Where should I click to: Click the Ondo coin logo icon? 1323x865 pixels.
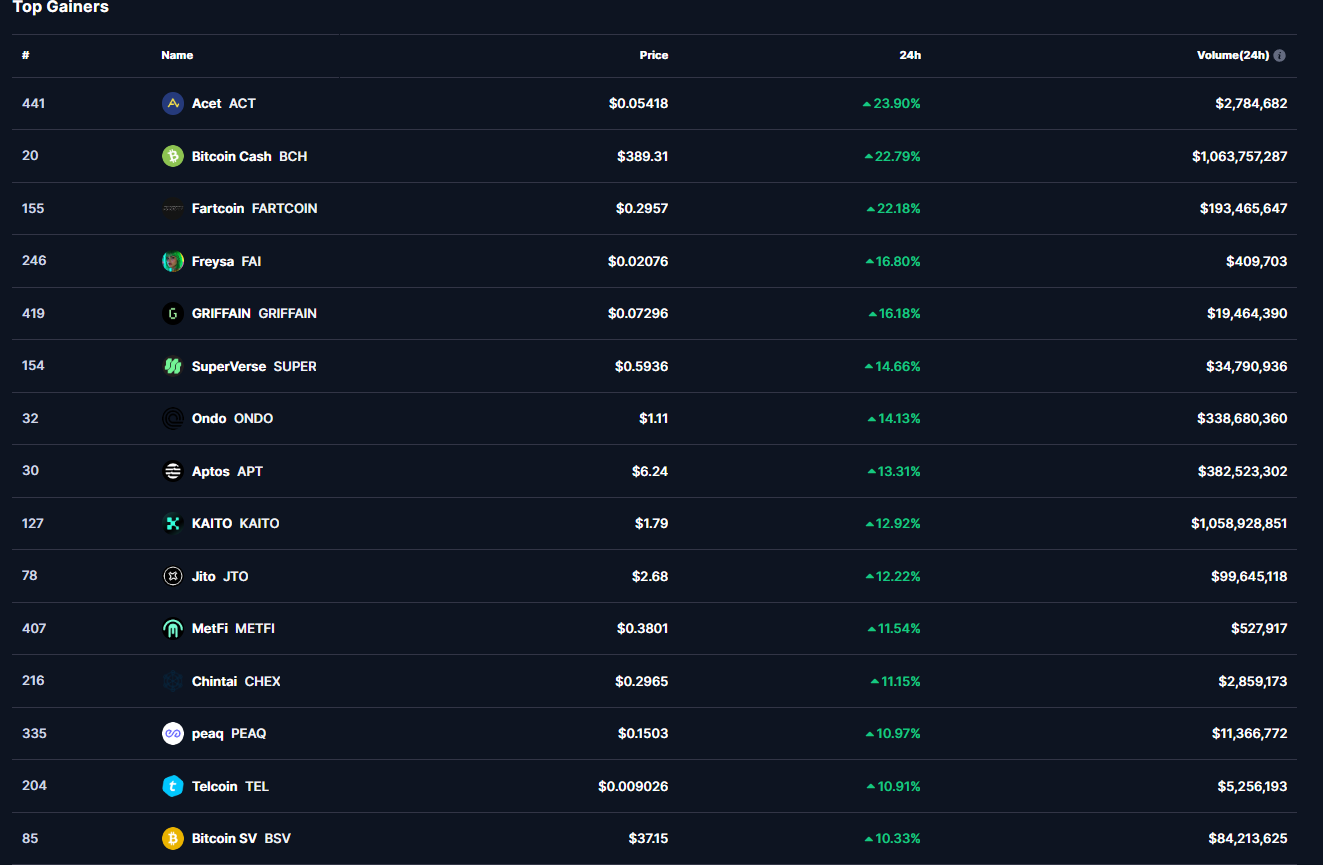tap(173, 418)
